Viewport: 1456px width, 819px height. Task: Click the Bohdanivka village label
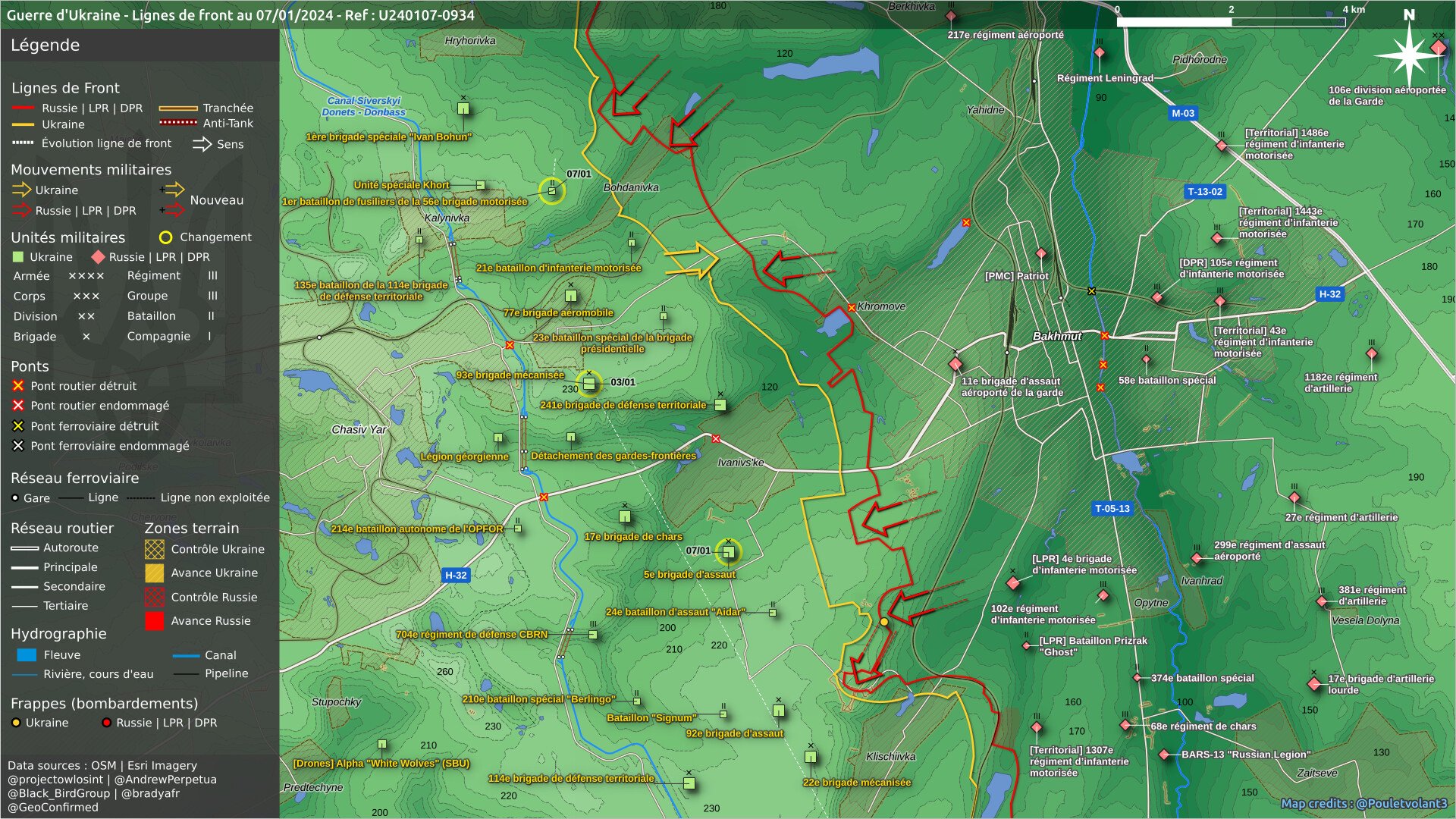(631, 187)
